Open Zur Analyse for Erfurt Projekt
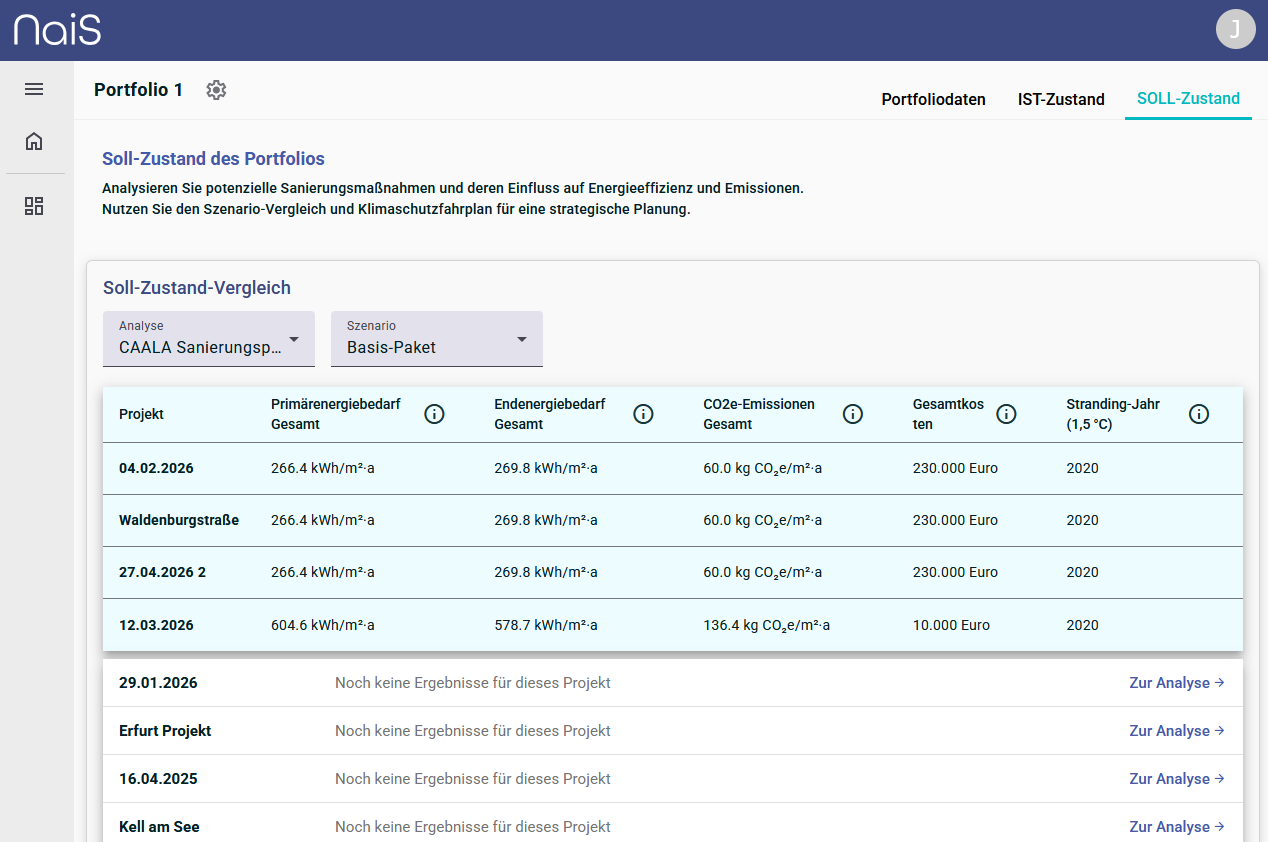 pos(1177,731)
